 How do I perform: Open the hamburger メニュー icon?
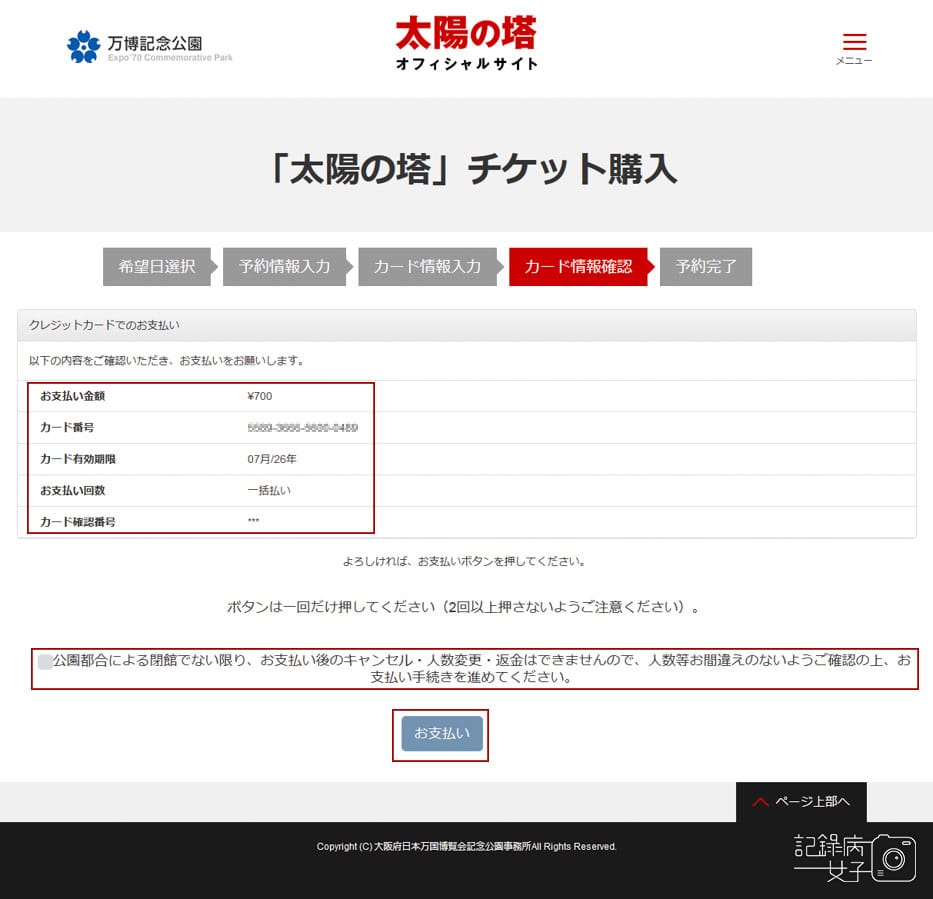[854, 40]
